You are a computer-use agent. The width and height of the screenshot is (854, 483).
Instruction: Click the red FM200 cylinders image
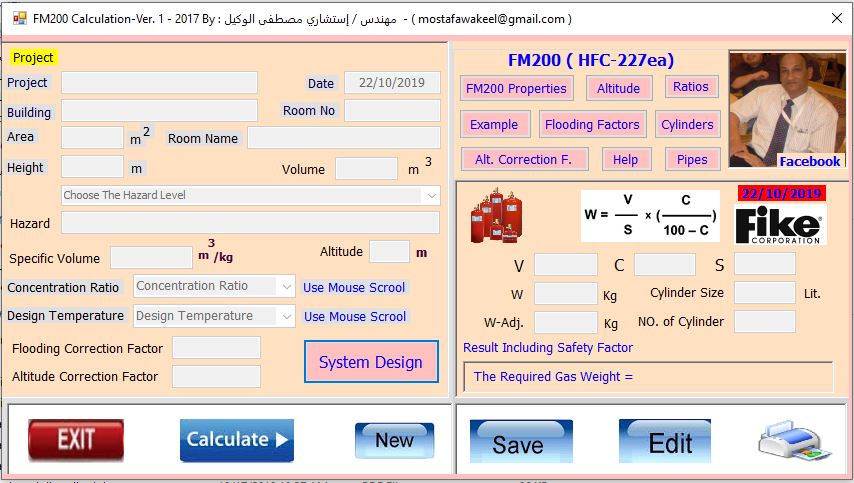point(497,216)
